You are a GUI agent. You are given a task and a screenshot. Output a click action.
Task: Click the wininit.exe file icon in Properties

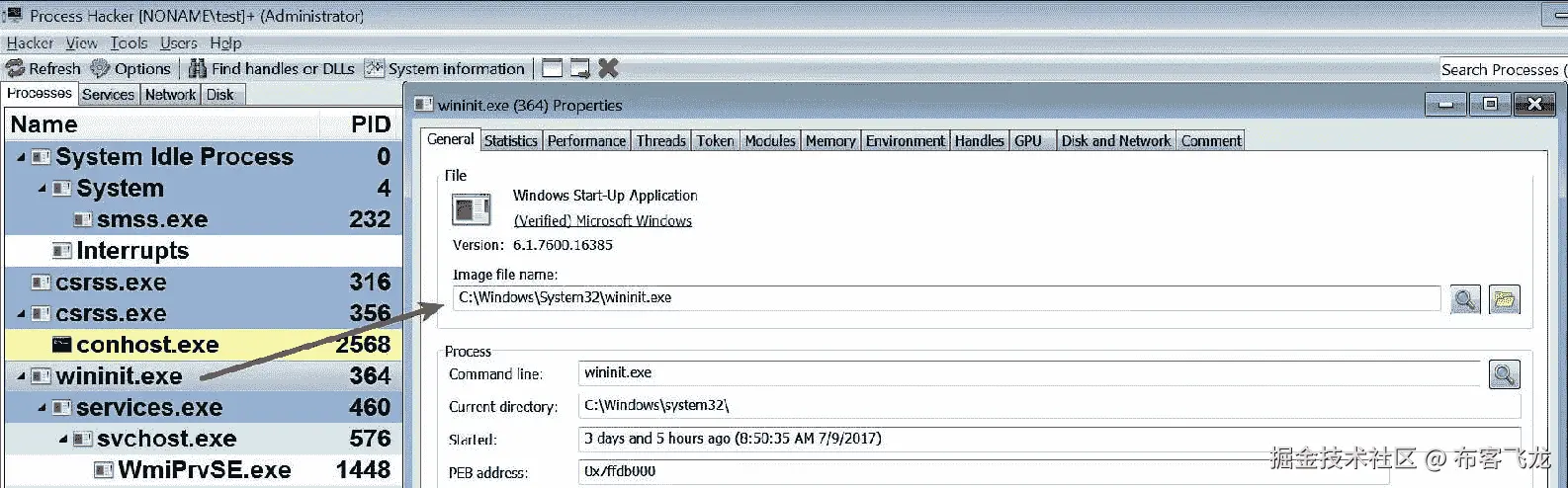coord(472,209)
